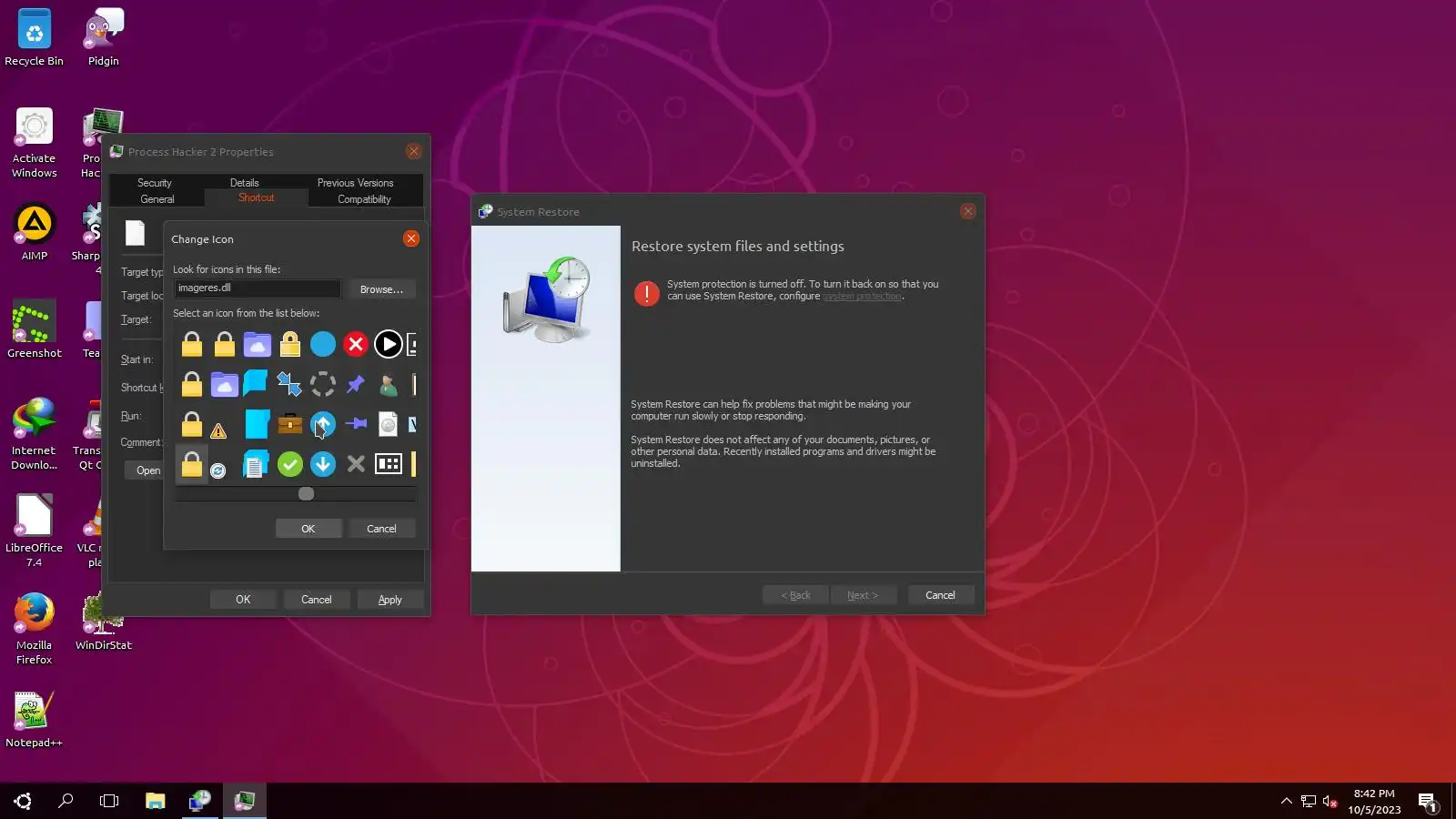Click Cancel in Process Hacker 2 Properties
Screen dimensions: 1456x819
317,600
